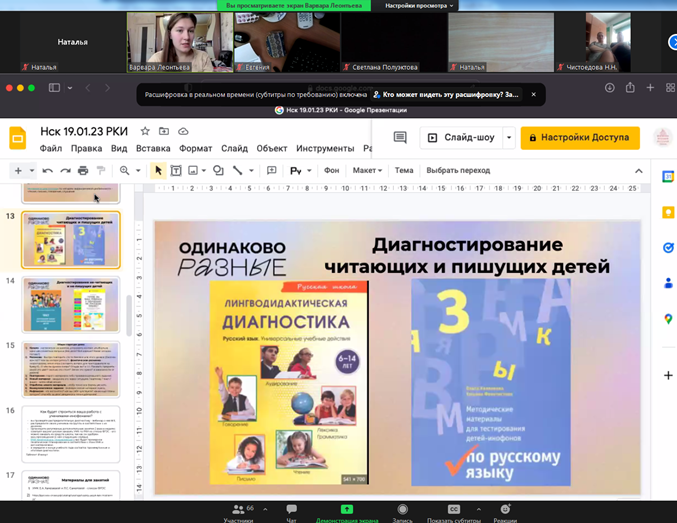This screenshot has width=677, height=523.
Task: Open Zoom chat (Чат)
Action: (x=292, y=511)
